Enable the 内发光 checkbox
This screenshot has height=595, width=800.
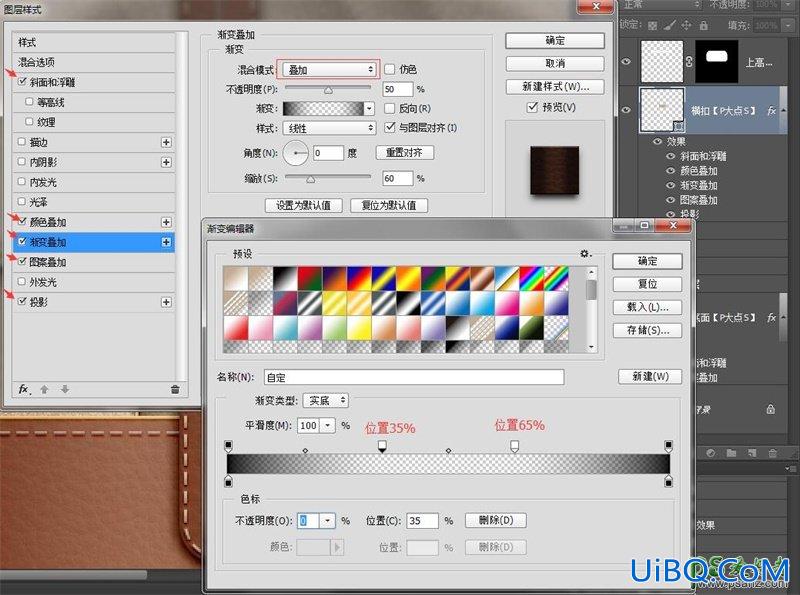tap(21, 182)
